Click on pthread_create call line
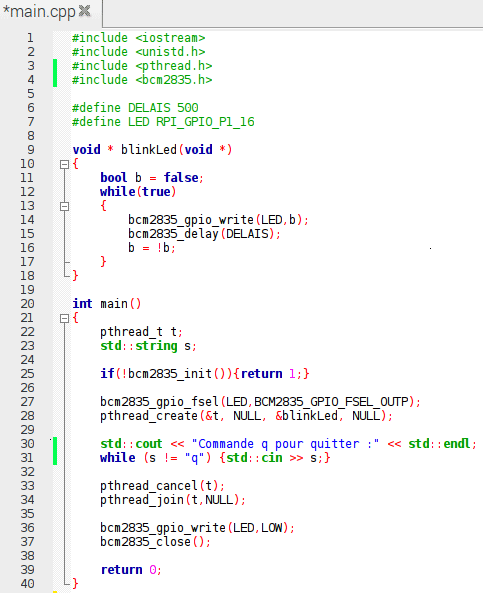This screenshot has height=593, width=483. 246,416
